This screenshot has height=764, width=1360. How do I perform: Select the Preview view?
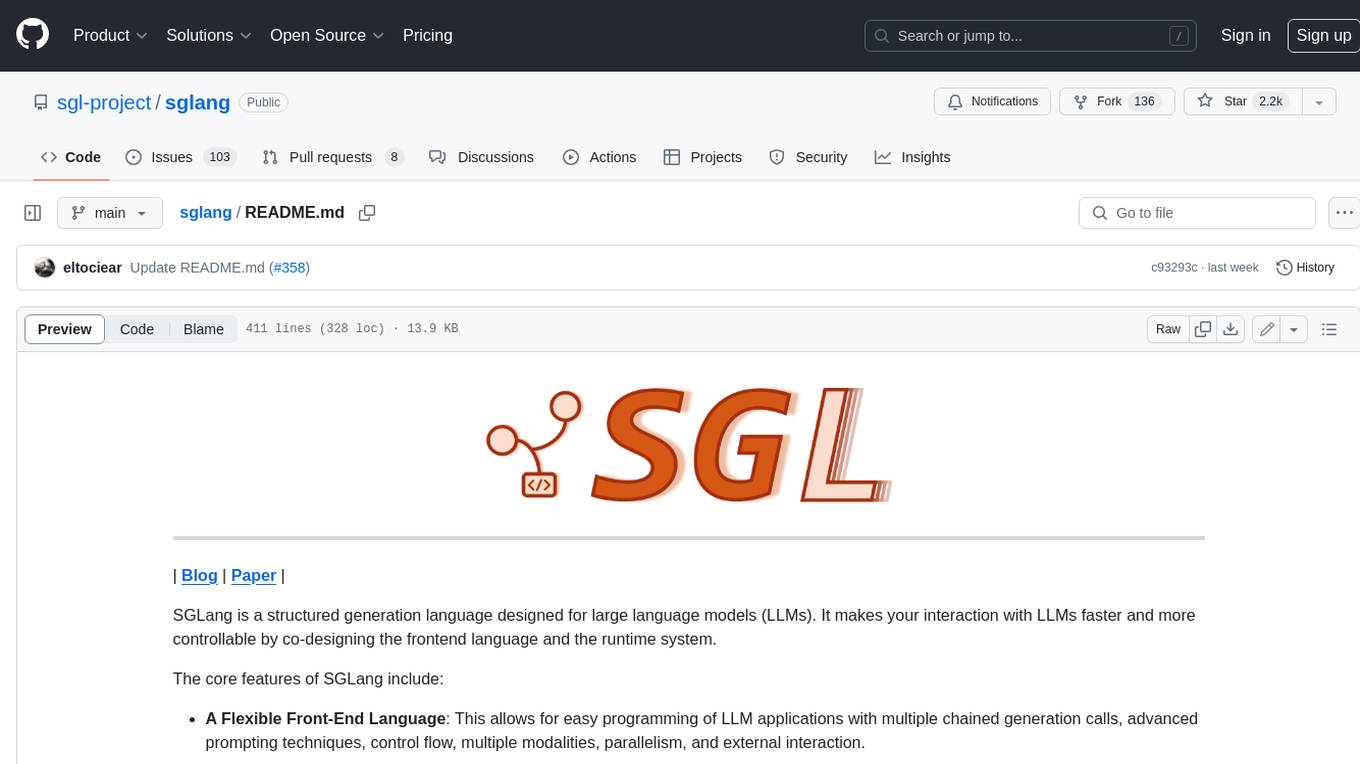(65, 329)
